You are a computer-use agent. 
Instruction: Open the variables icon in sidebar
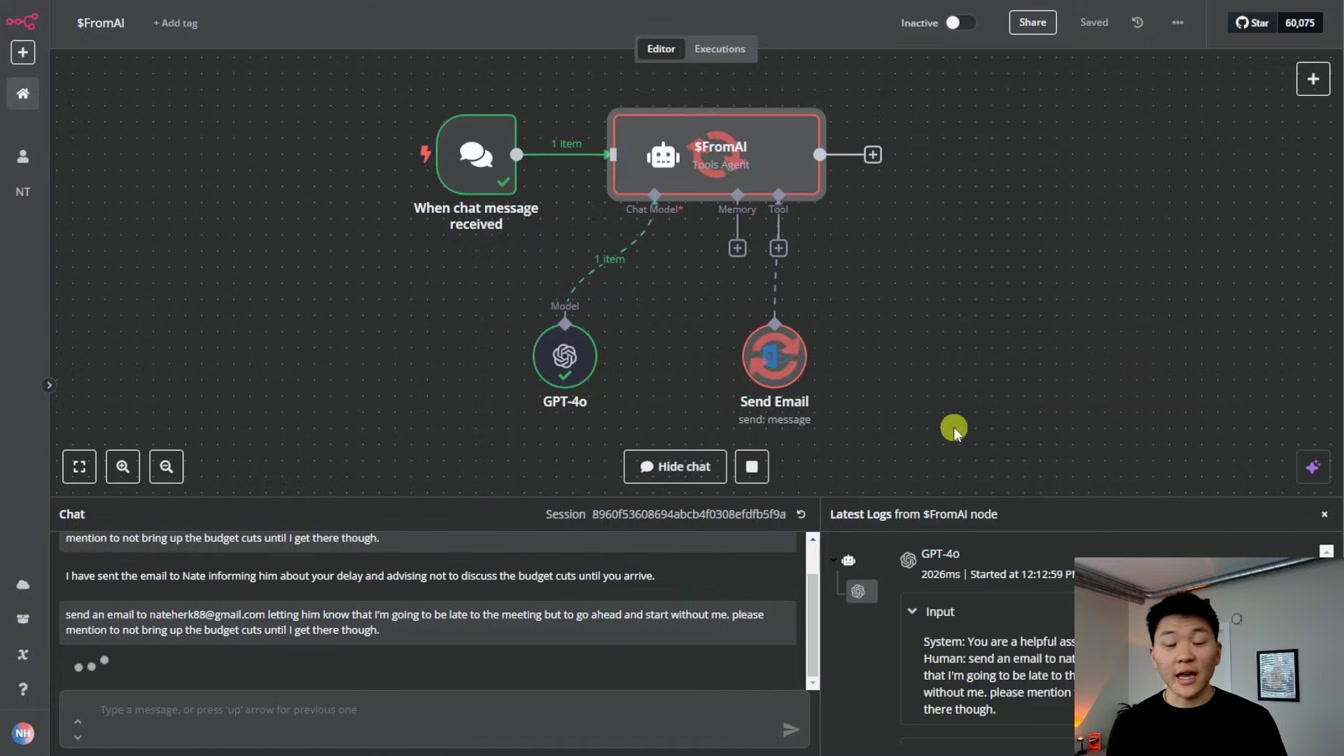tap(22, 654)
